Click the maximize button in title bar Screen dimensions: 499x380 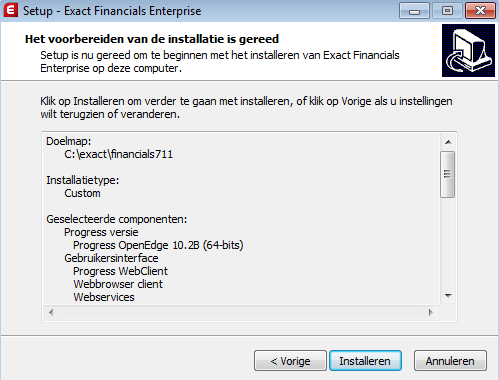tap(447, 11)
